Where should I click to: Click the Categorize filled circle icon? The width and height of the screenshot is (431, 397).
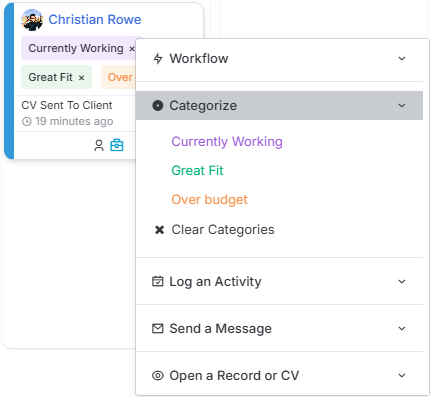[158, 106]
